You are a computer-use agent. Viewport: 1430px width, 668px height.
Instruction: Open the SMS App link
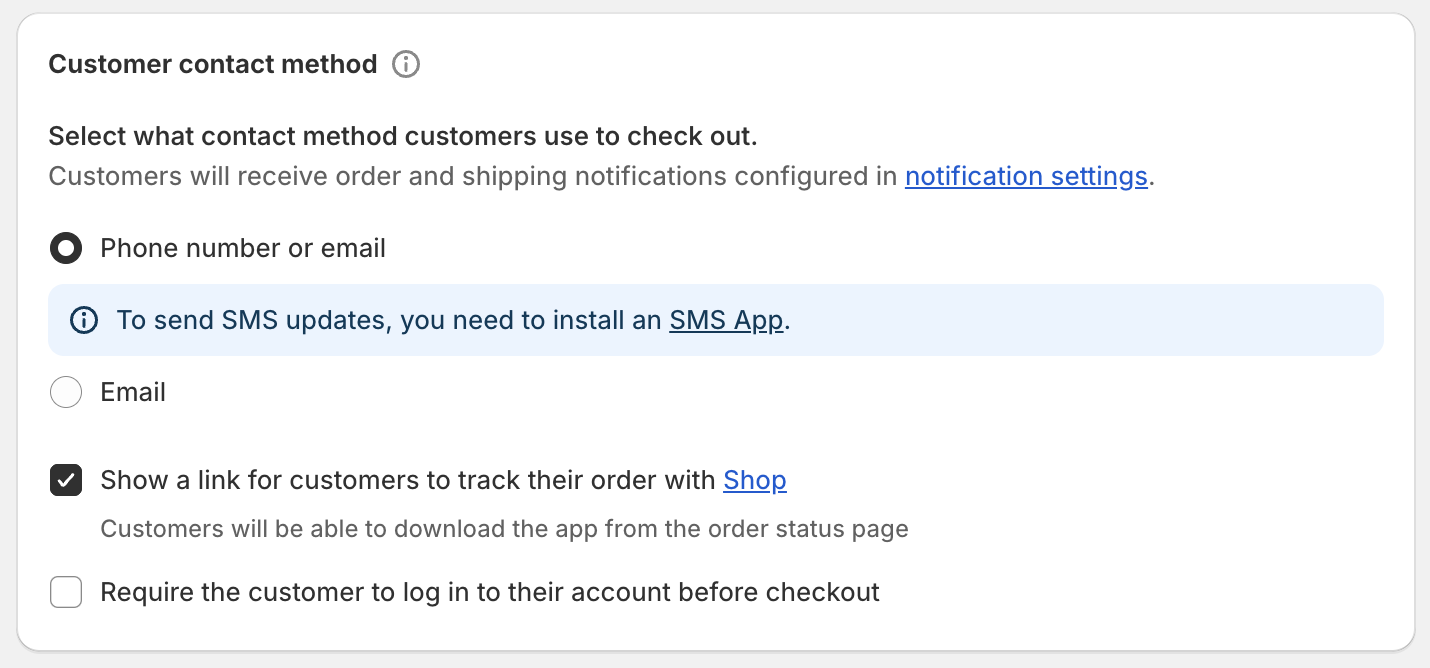[x=726, y=320]
